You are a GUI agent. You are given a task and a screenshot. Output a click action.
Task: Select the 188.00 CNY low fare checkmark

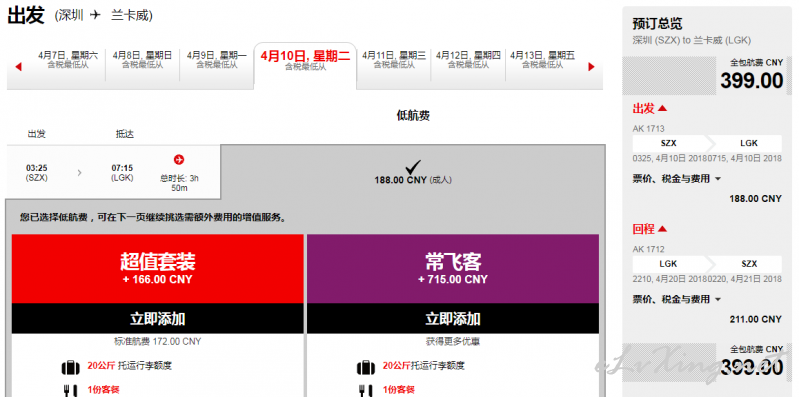(413, 167)
